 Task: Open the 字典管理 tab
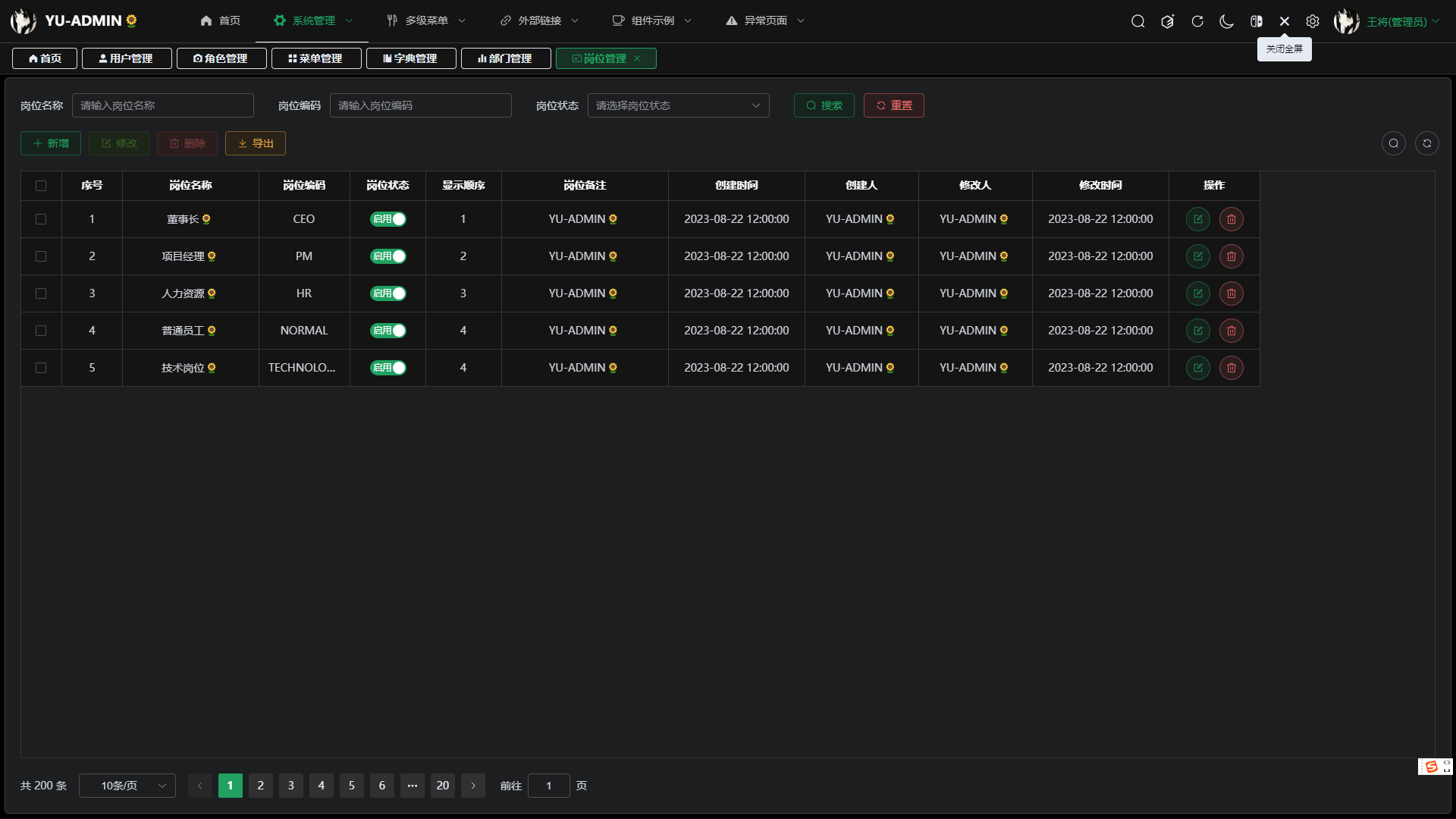pyautogui.click(x=411, y=58)
